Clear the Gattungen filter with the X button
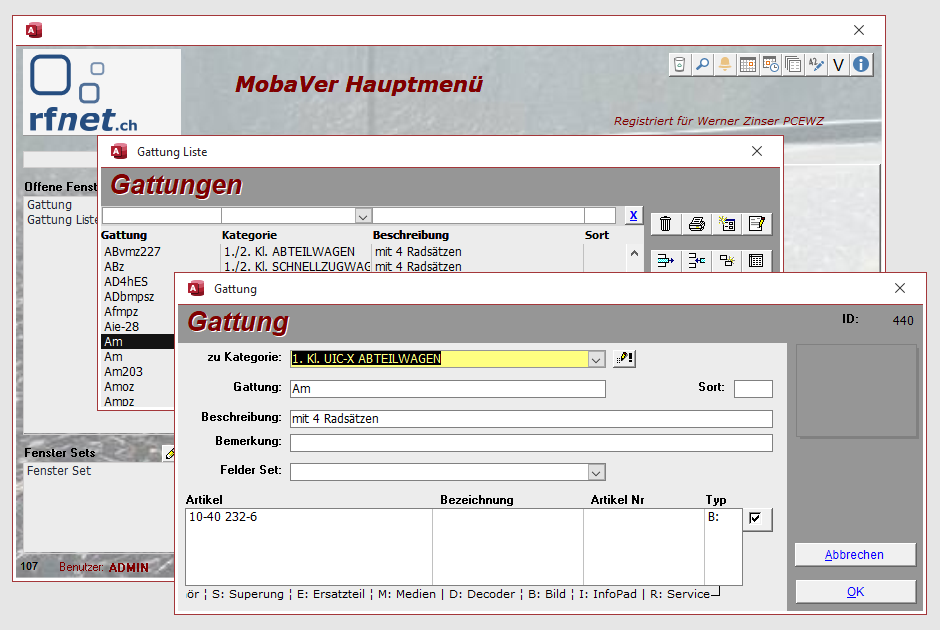Screen dimensions: 940x630 click(633, 216)
